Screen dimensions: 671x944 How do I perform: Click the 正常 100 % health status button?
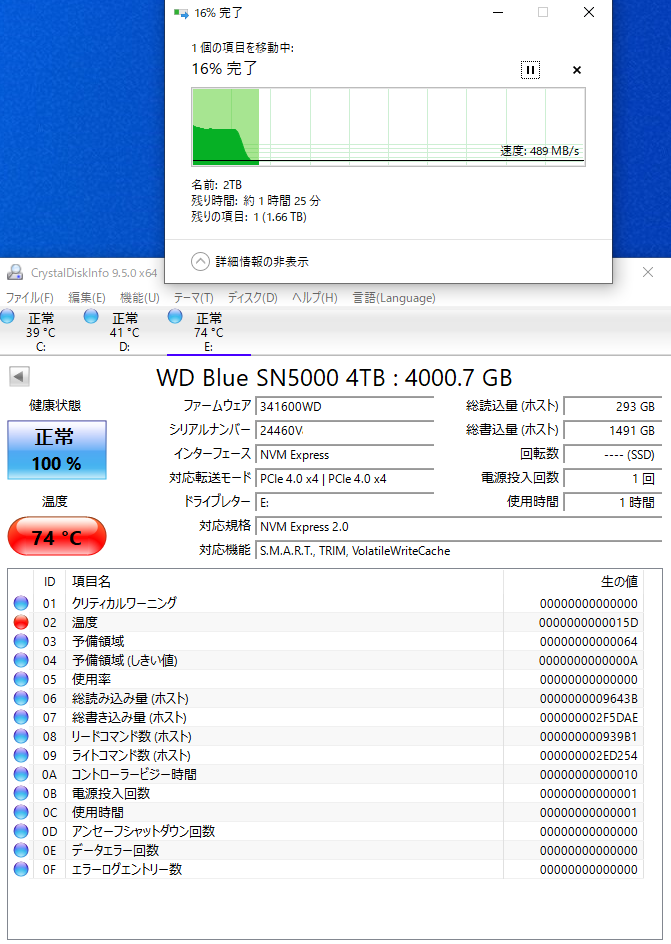click(57, 450)
